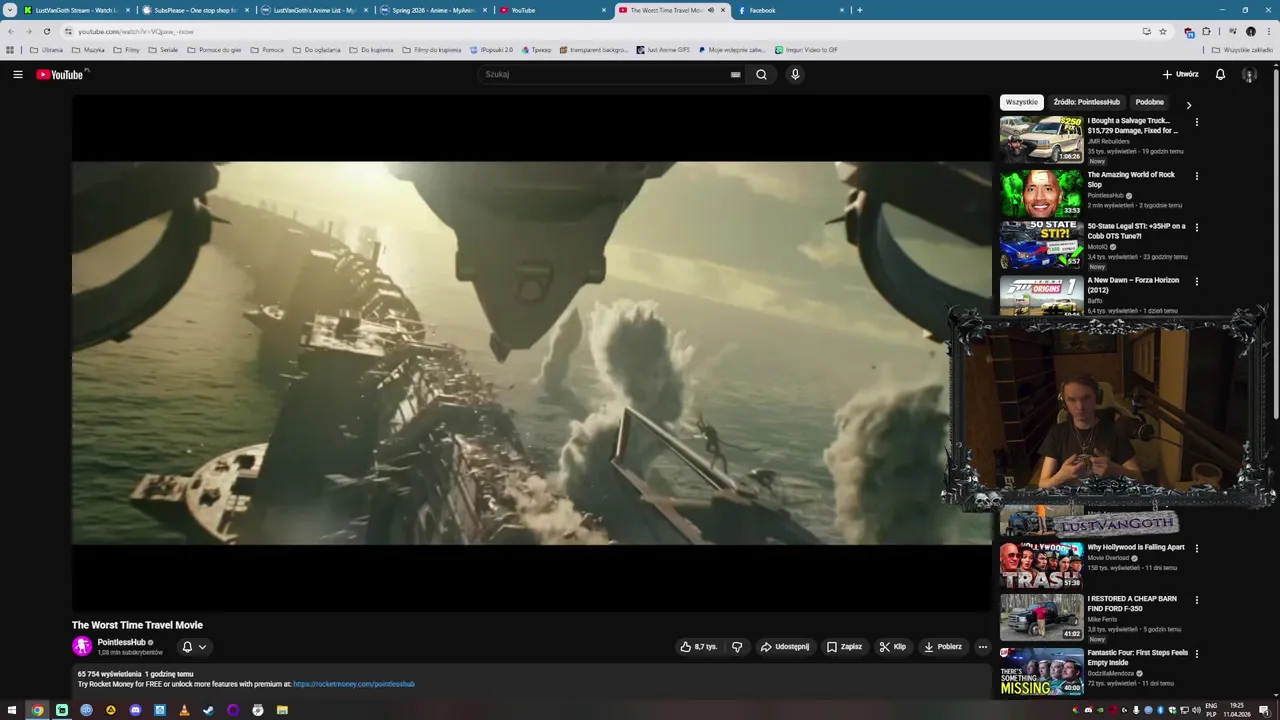Open a new browser tab
The height and width of the screenshot is (720, 1280).
pos(859,10)
